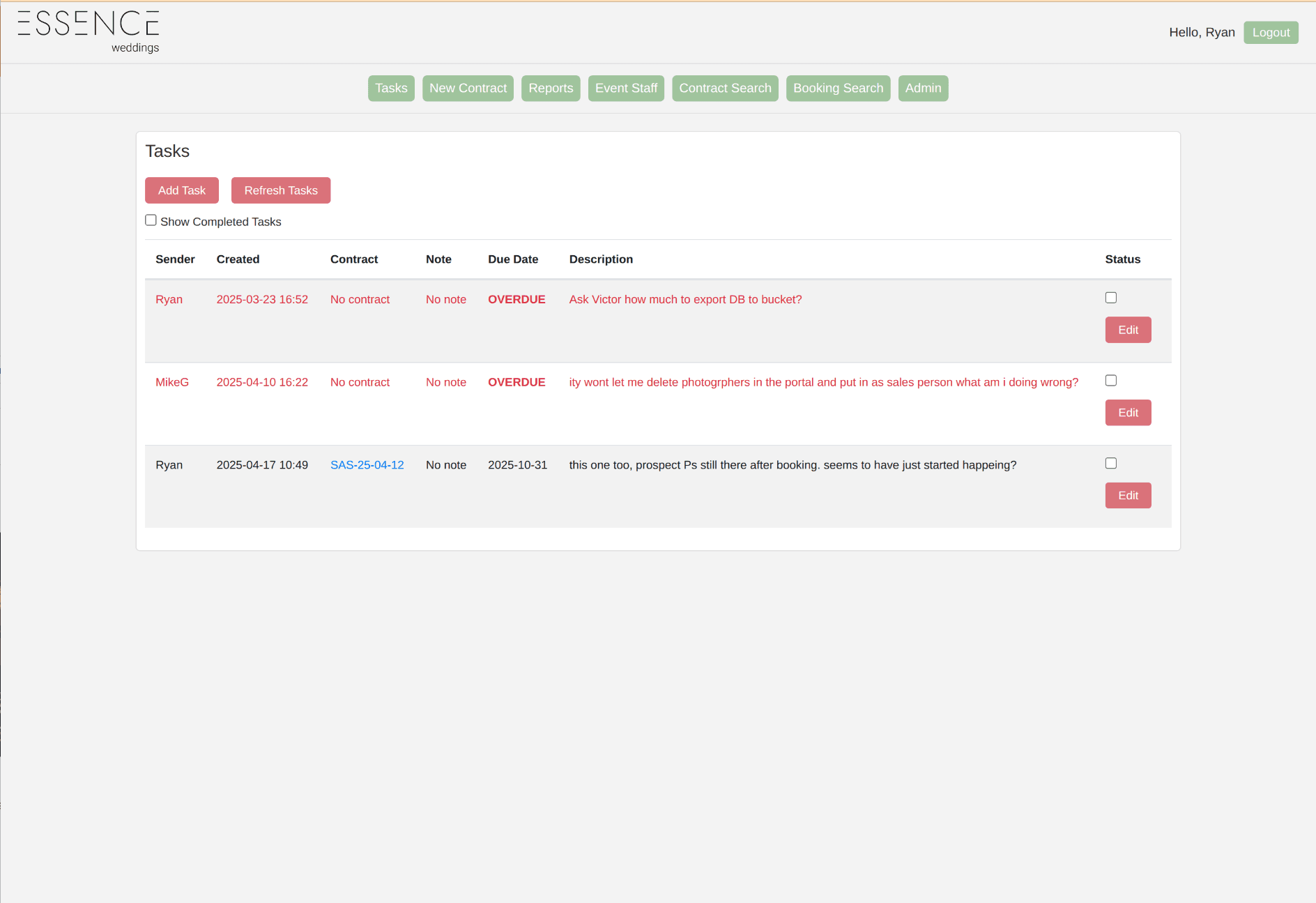Edit MikeG's photographers portal task
This screenshot has height=903, width=1316.
(x=1128, y=413)
